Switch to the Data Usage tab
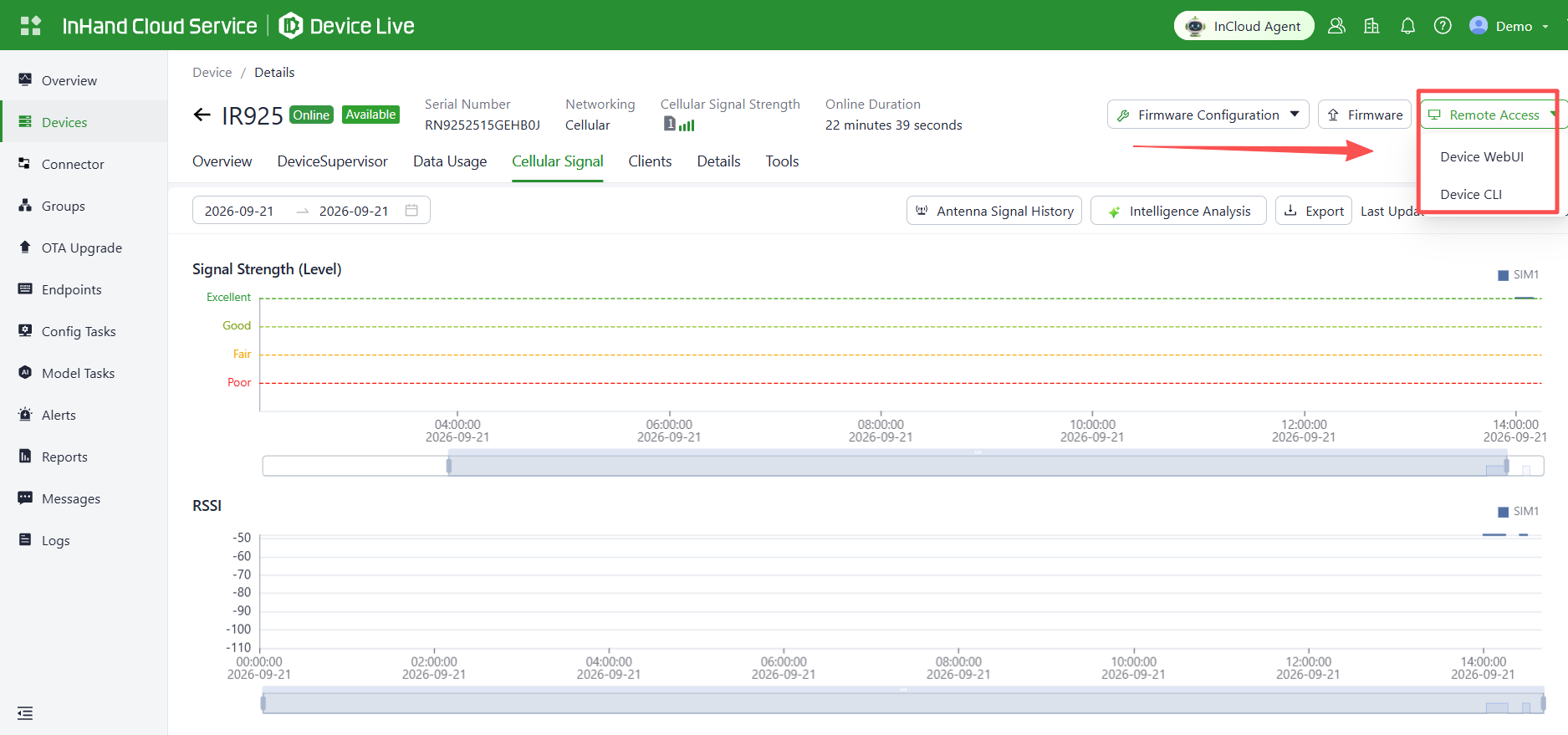The width and height of the screenshot is (1568, 735). pyautogui.click(x=450, y=161)
